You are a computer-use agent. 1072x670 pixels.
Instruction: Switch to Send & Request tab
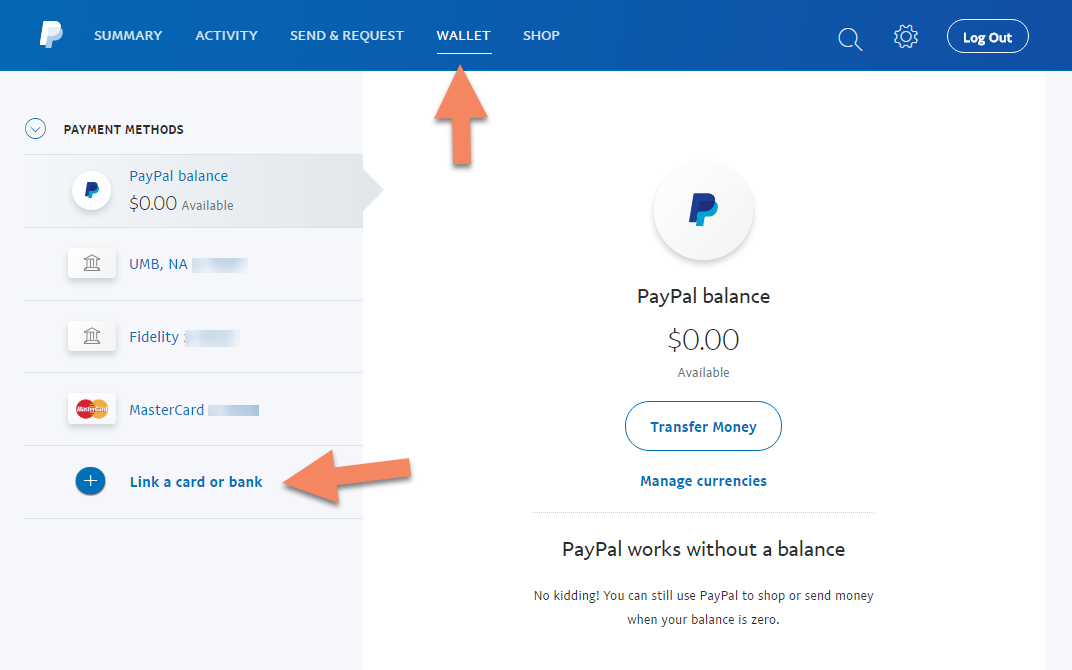[x=347, y=36]
